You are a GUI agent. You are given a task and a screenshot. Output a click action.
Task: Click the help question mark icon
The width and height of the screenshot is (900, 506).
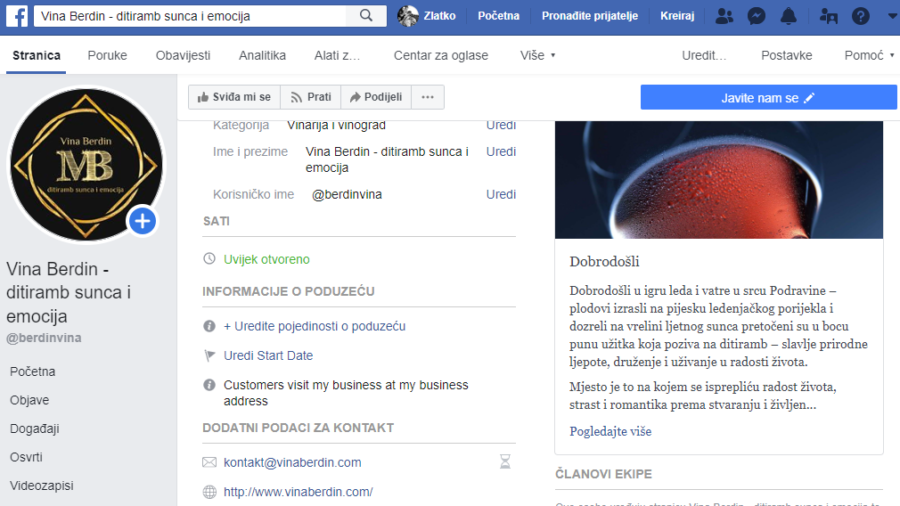[x=860, y=16]
